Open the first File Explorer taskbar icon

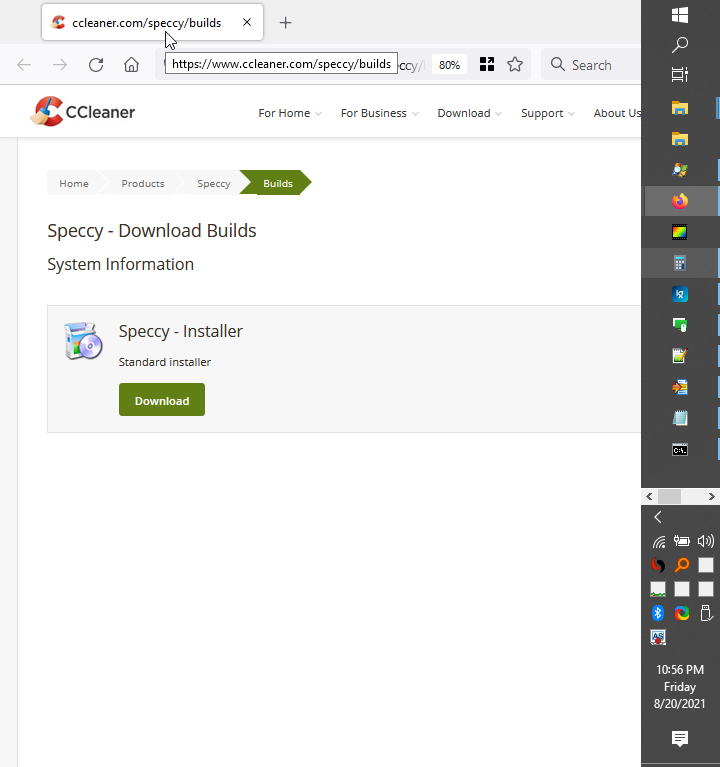(x=680, y=108)
